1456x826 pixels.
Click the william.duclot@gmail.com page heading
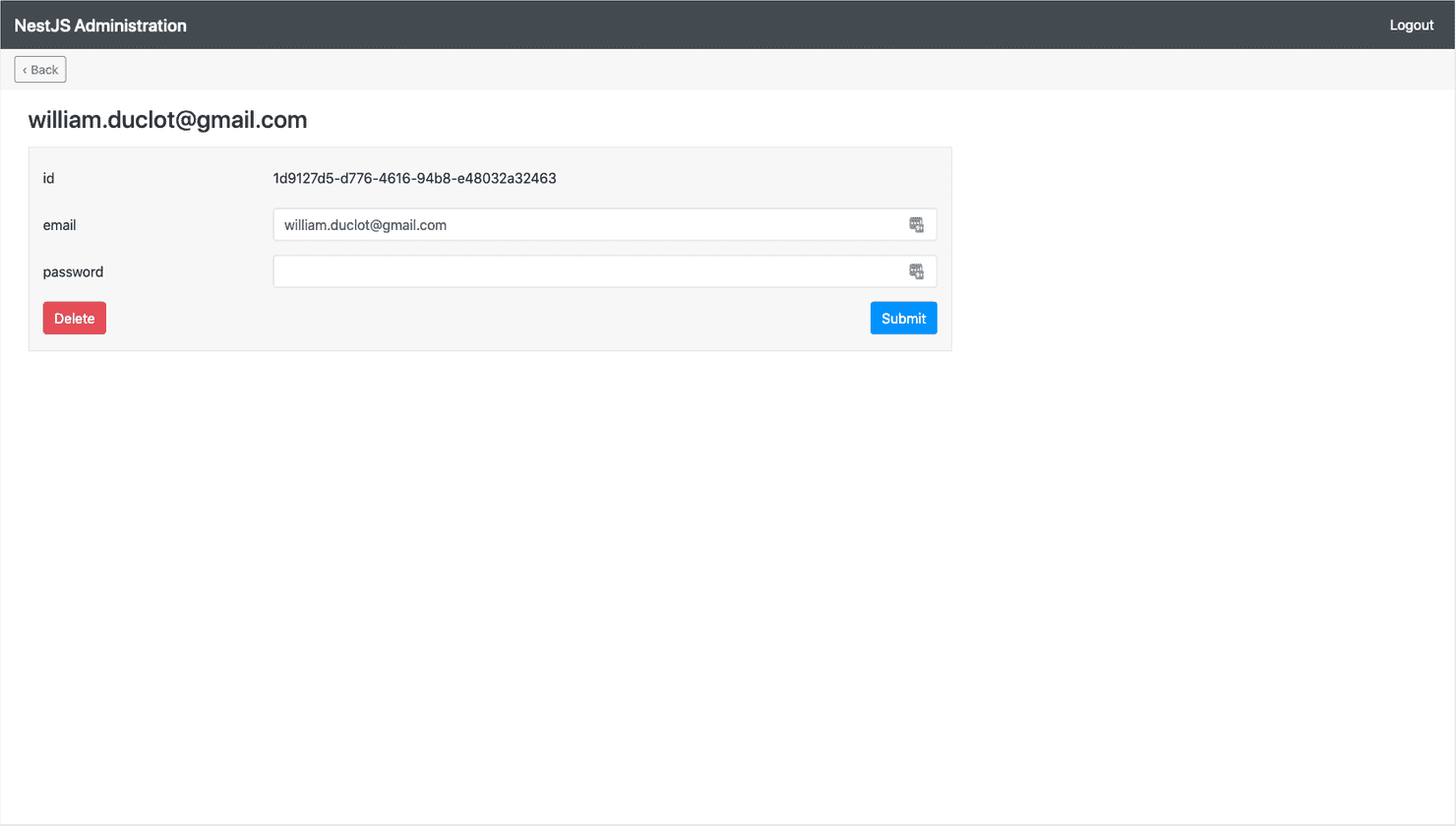[167, 120]
